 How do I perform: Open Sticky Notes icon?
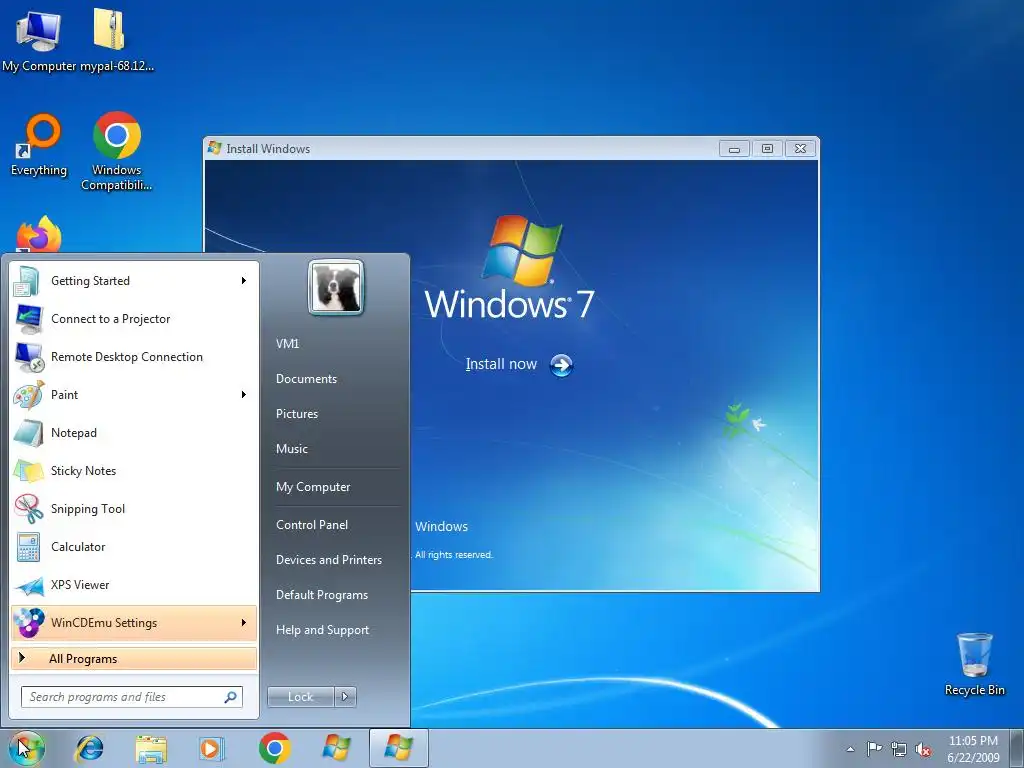pyautogui.click(x=28, y=471)
